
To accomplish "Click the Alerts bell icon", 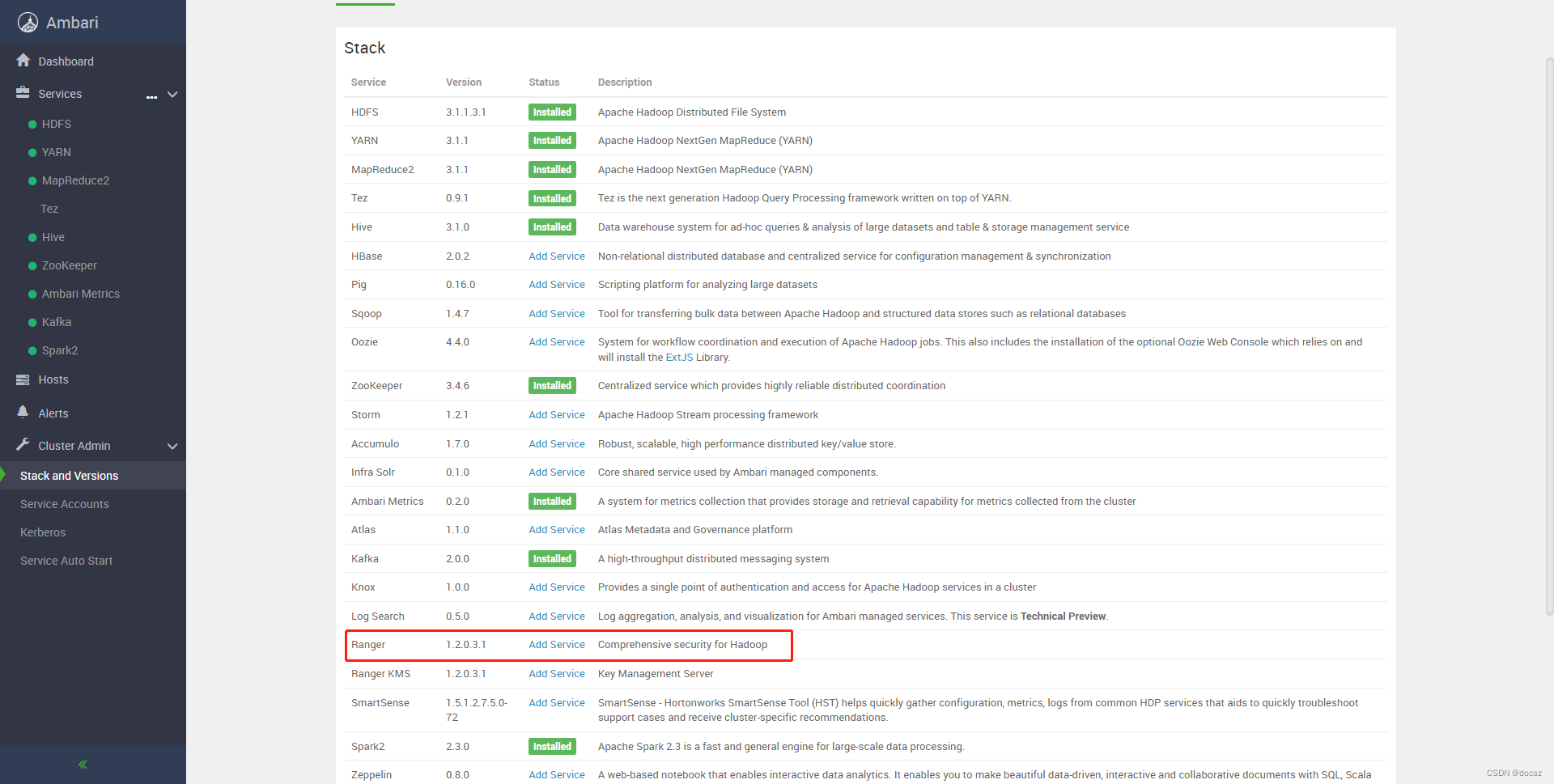I will point(23,413).
